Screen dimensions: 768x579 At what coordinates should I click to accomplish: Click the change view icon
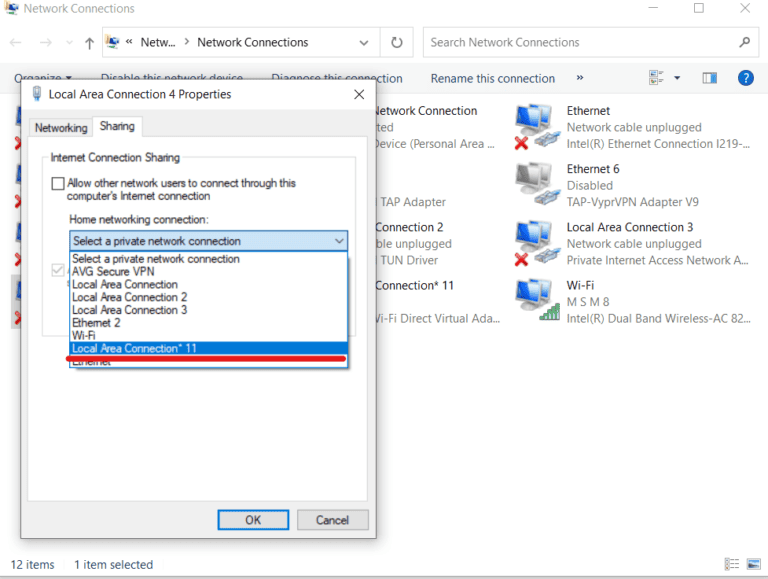click(656, 77)
